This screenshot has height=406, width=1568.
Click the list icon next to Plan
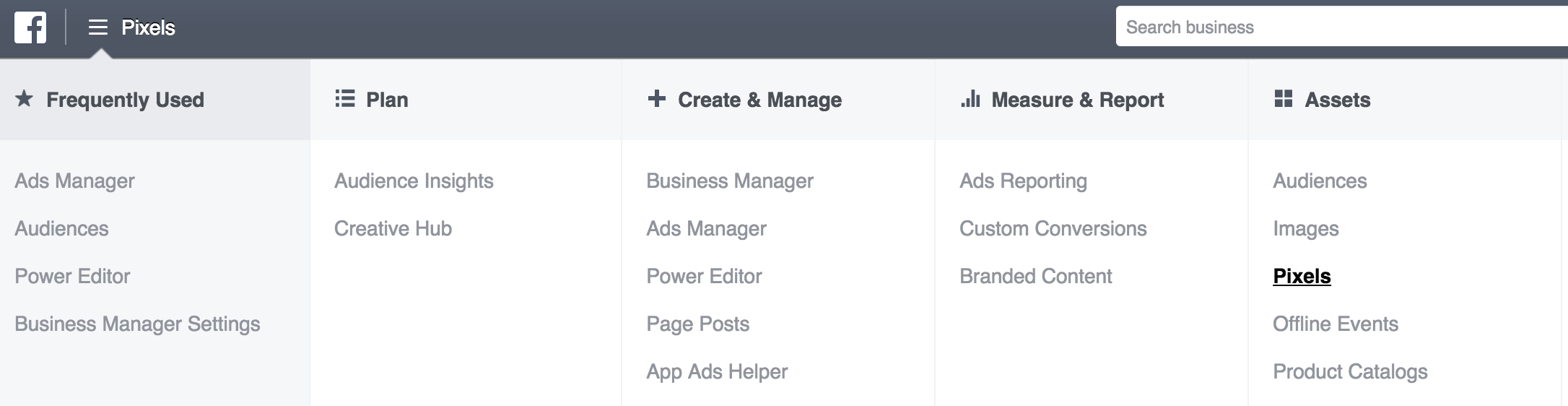click(345, 98)
